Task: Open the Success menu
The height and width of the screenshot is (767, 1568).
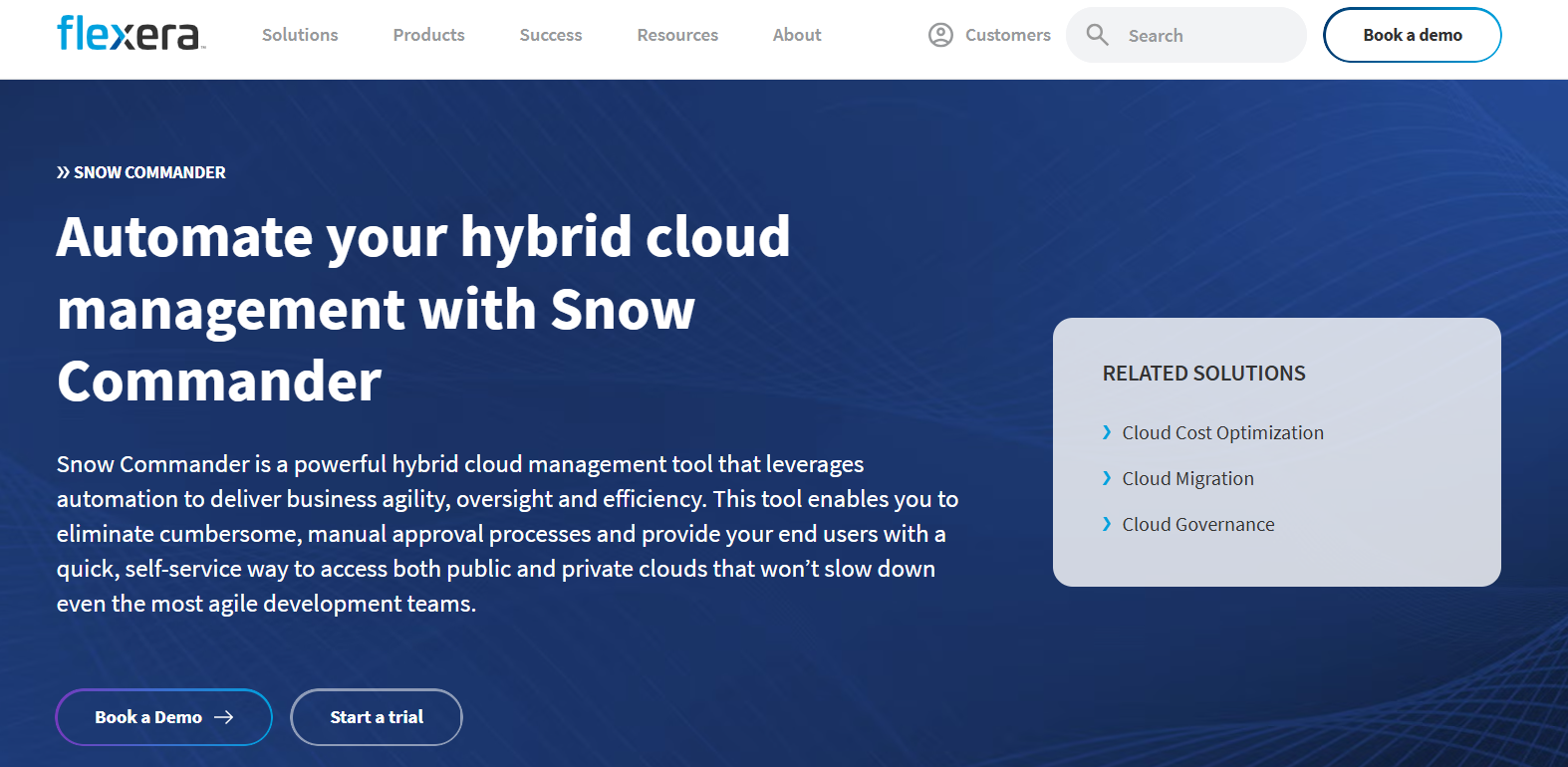Action: coord(551,35)
